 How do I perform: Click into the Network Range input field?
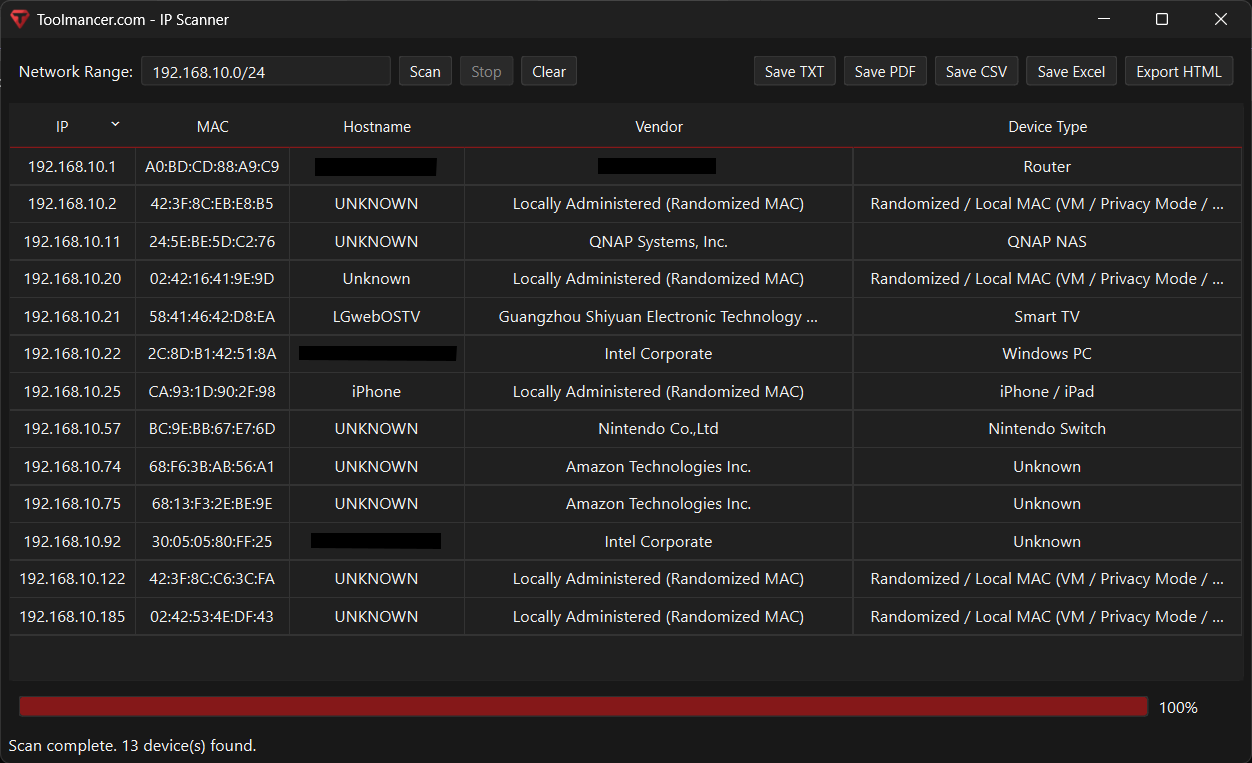265,71
